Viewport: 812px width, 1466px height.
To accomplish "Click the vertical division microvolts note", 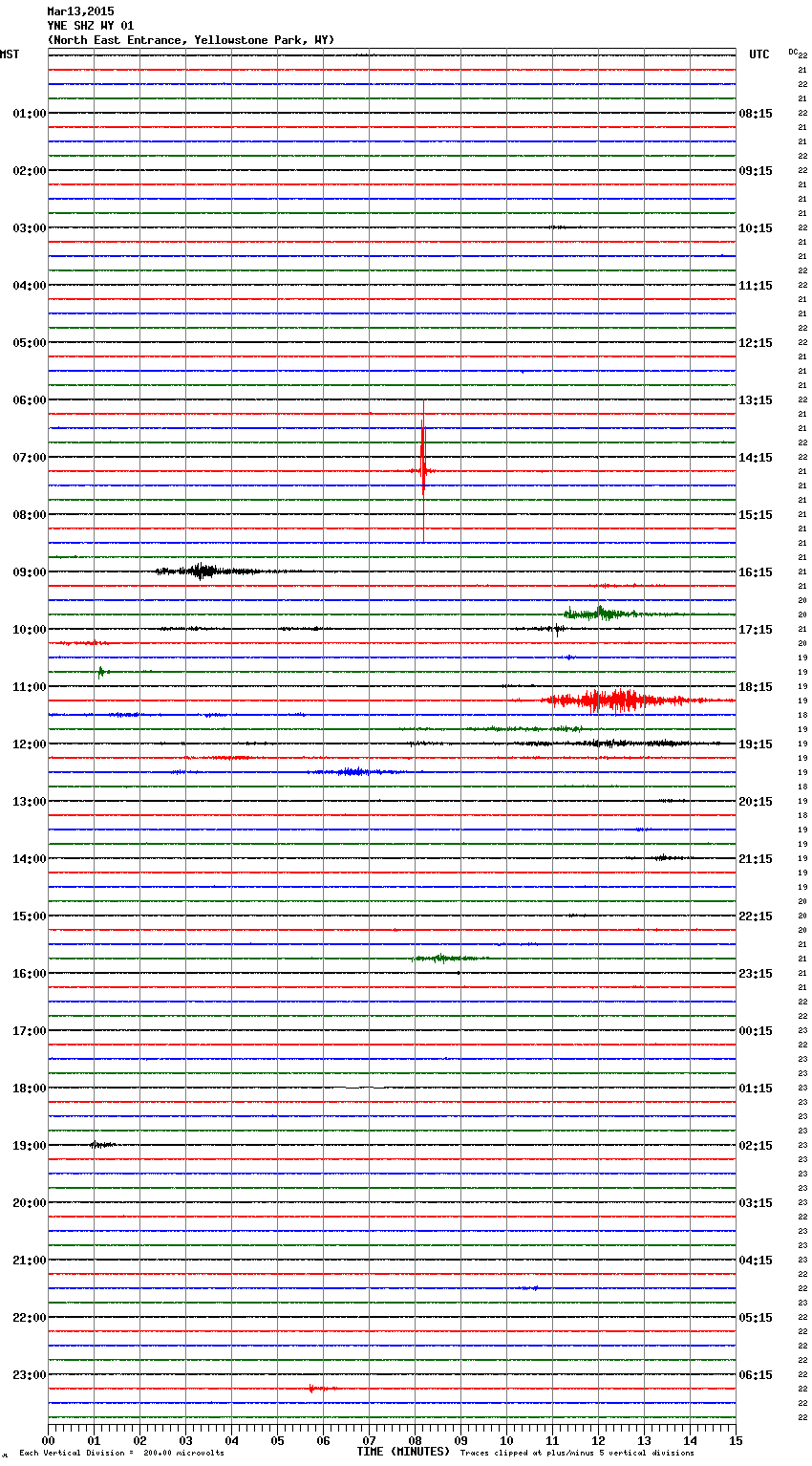I will point(121,1453).
